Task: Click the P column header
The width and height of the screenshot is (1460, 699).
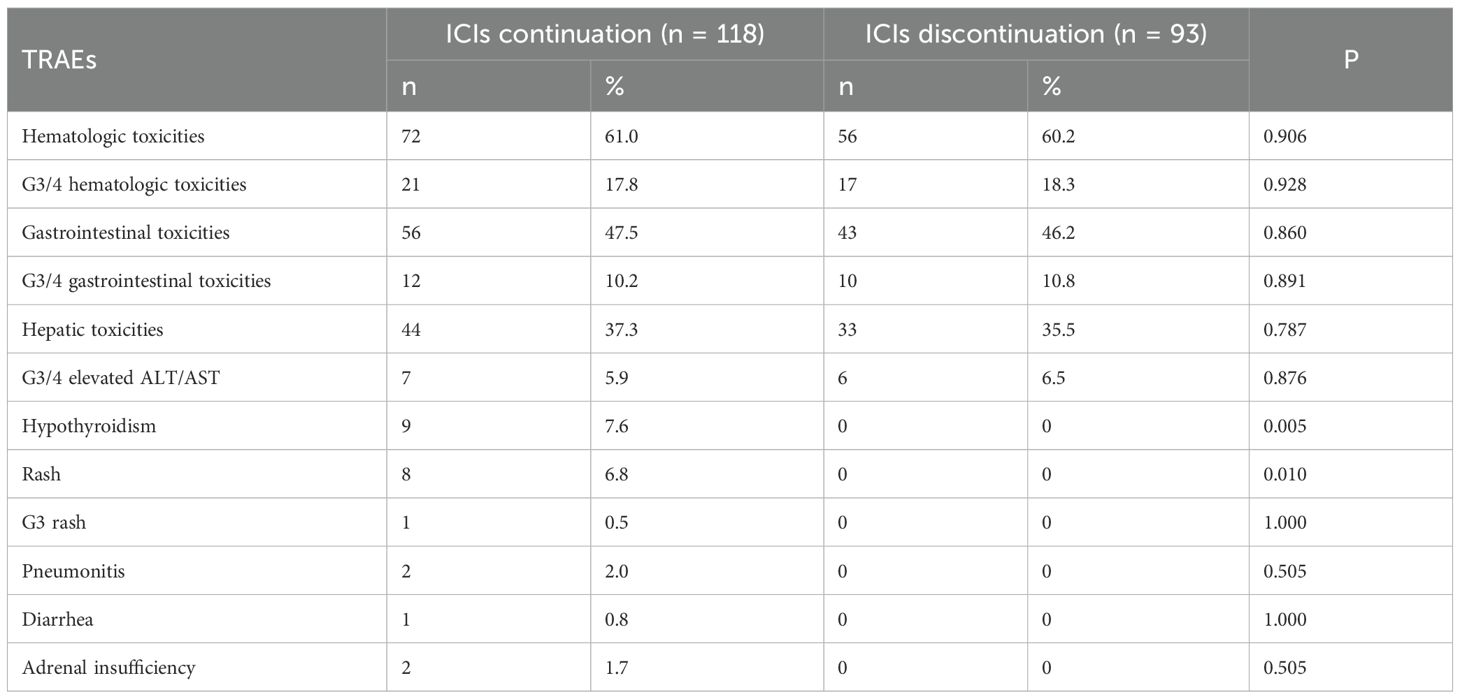Action: coord(1350,61)
